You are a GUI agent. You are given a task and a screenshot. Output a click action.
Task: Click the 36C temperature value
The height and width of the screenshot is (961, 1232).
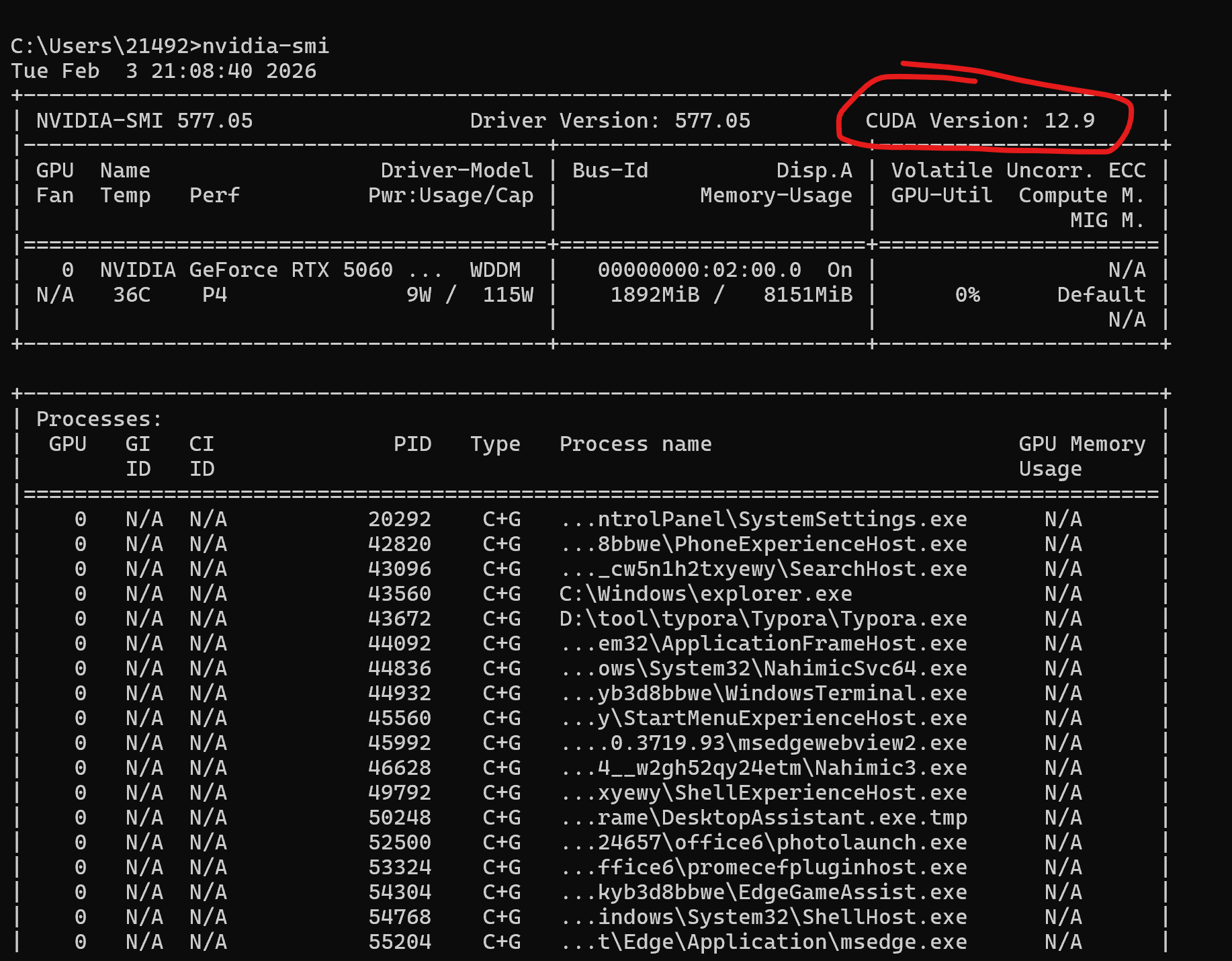tap(132, 295)
